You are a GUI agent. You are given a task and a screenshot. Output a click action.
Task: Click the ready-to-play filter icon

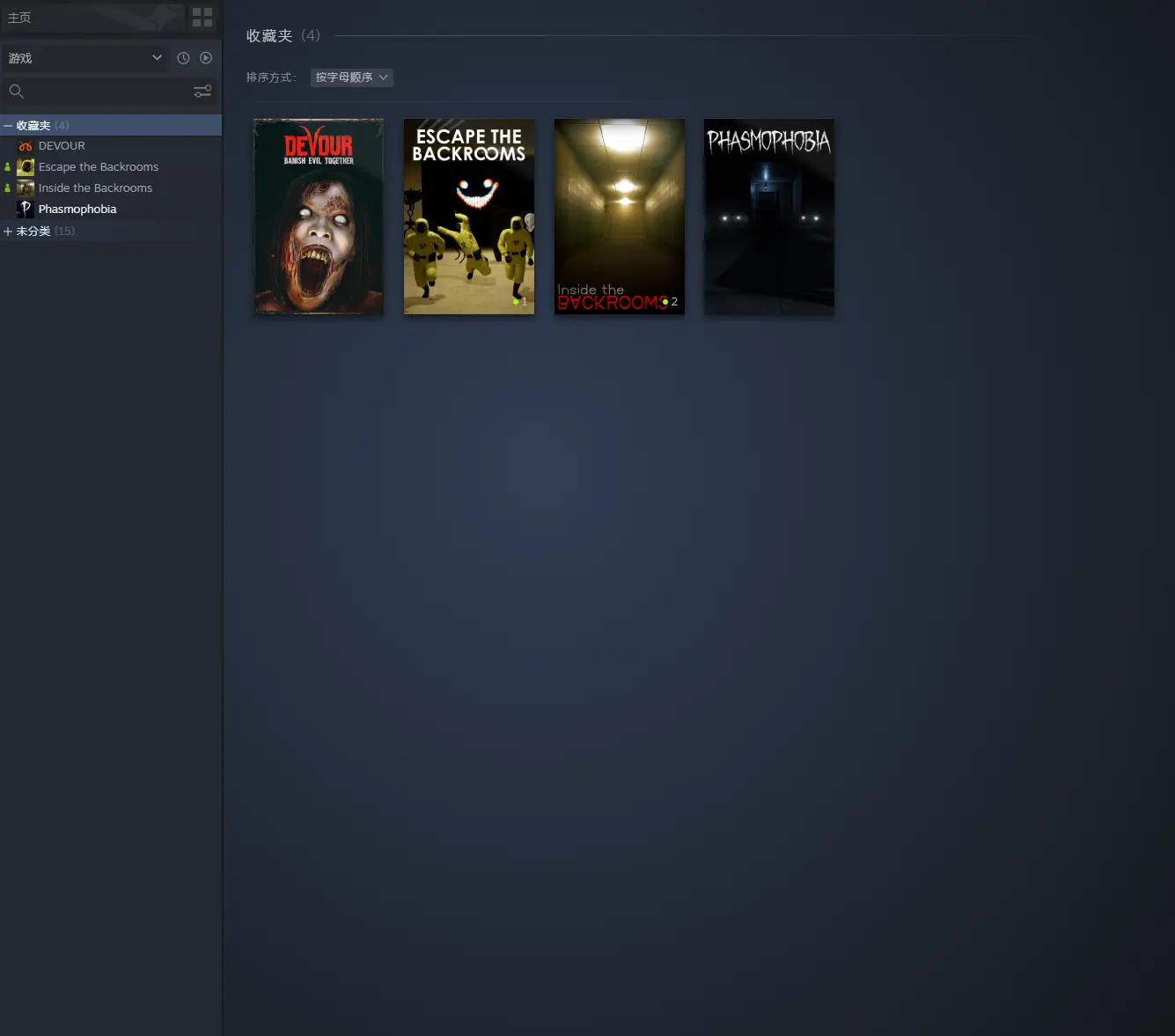206,58
